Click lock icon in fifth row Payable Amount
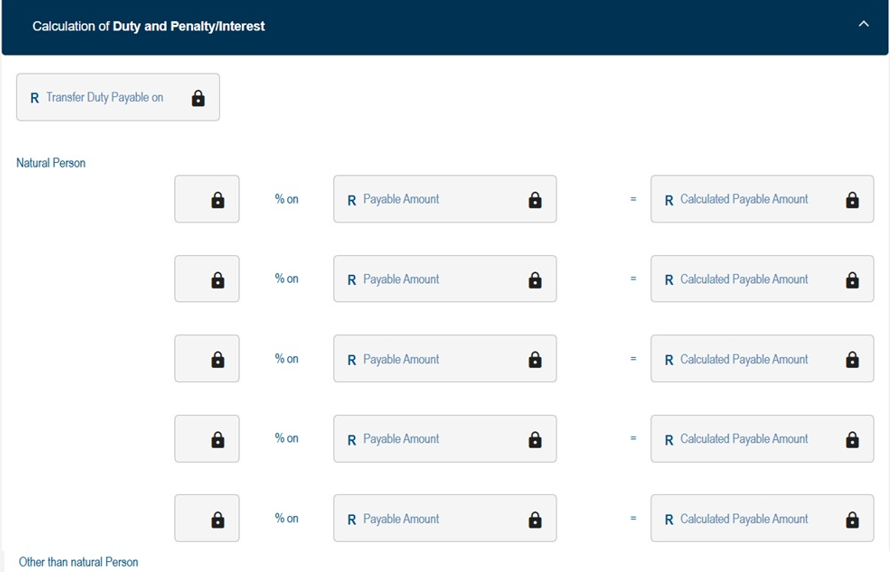The height and width of the screenshot is (572, 892). point(535,519)
